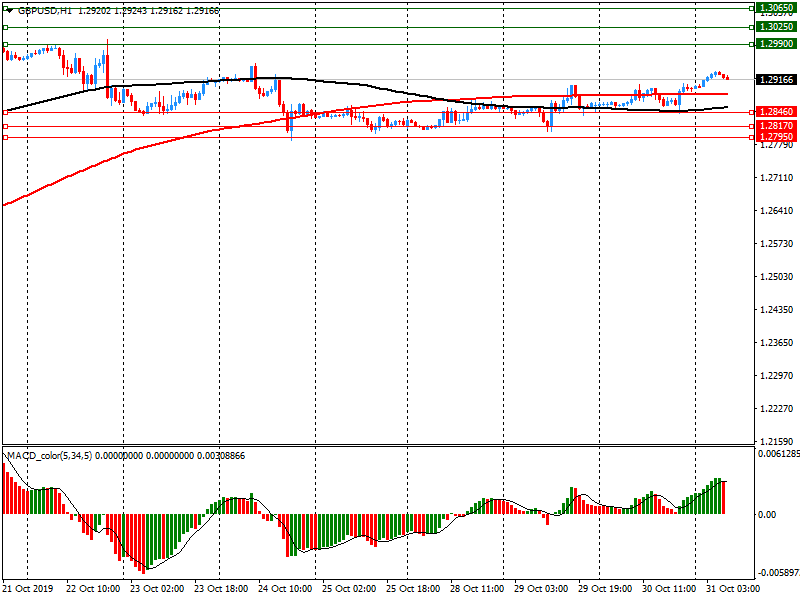Click the 28 Oct 11:00 time label
The image size is (800, 600).
(x=479, y=588)
